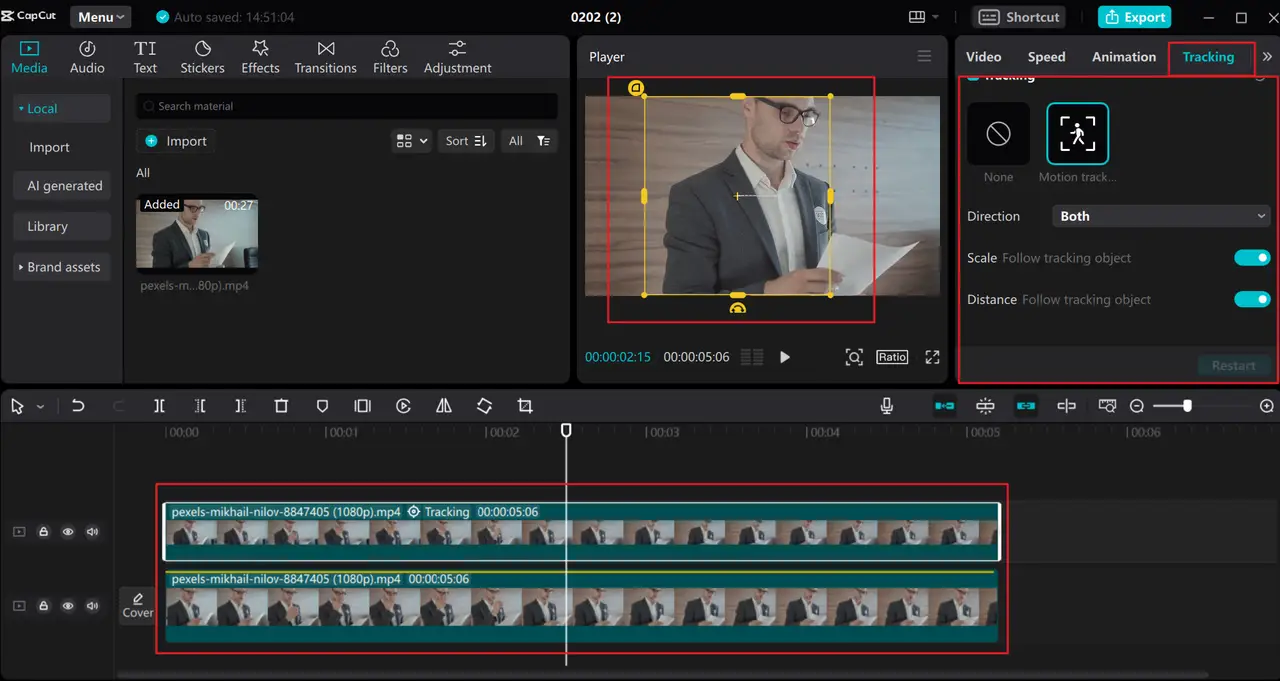Screen dimensions: 1280x681
Task: Mute the upper Tracking clip track
Action: pyautogui.click(x=93, y=532)
